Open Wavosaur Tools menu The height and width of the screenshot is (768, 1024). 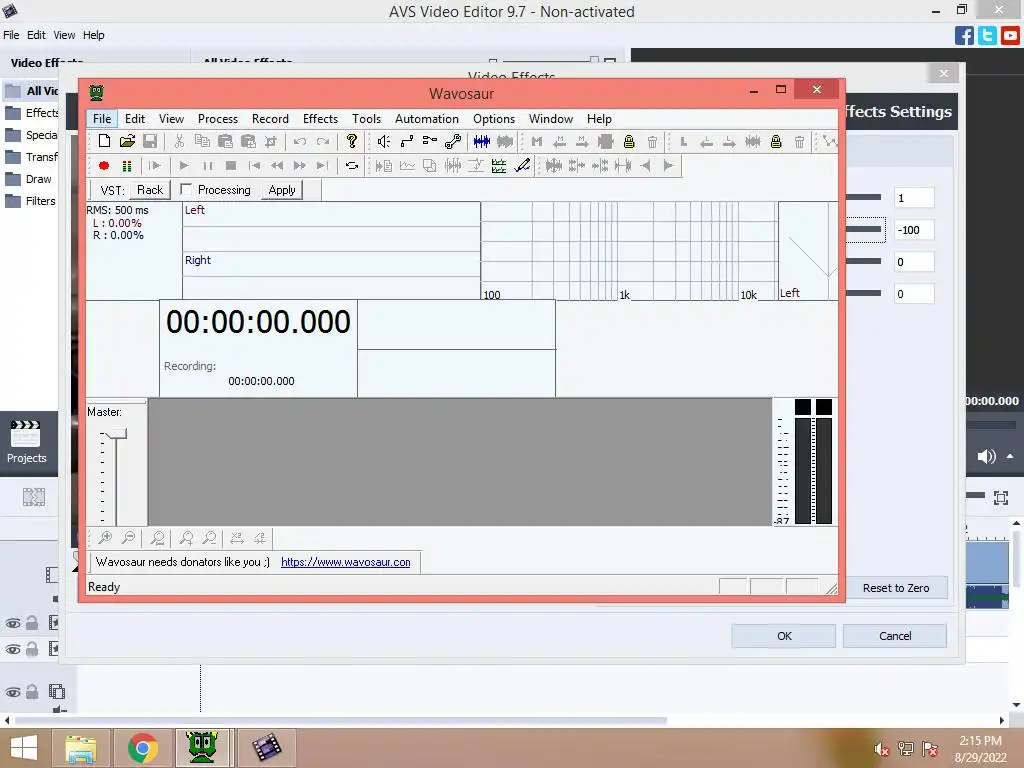[x=366, y=119]
